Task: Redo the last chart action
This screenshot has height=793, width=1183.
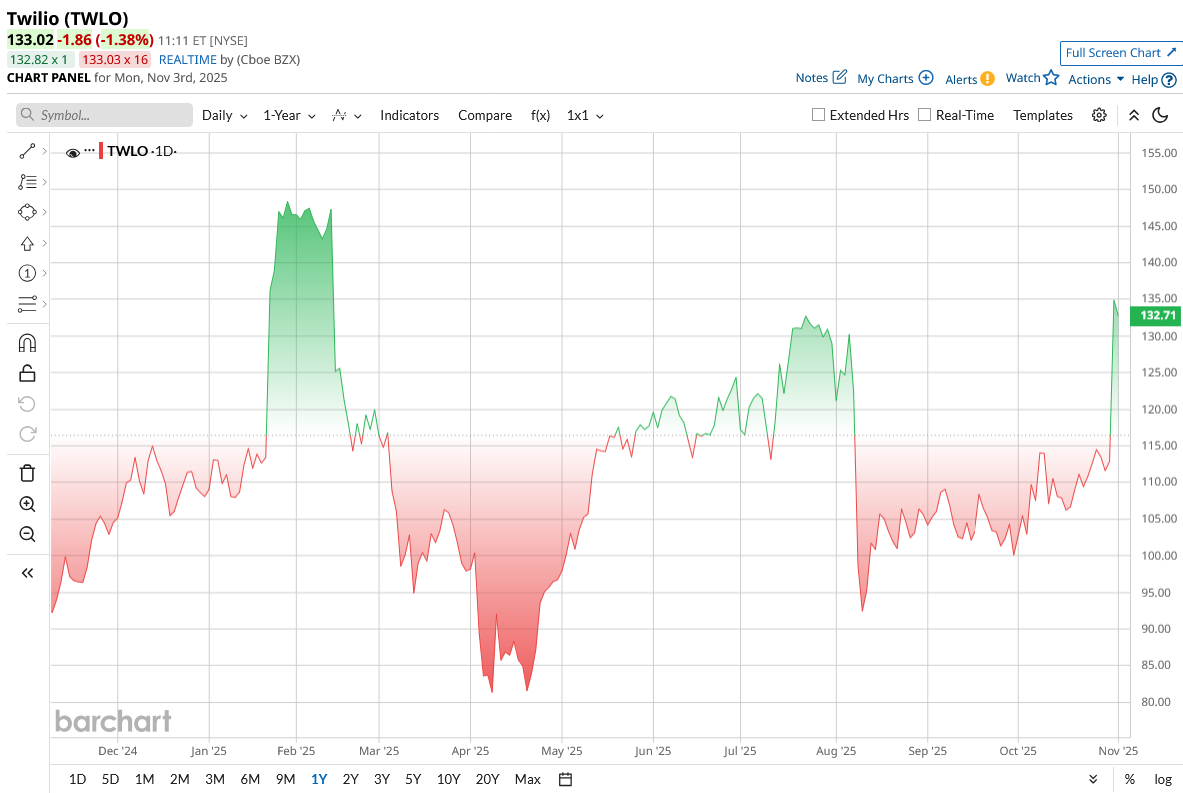Action: tap(27, 434)
